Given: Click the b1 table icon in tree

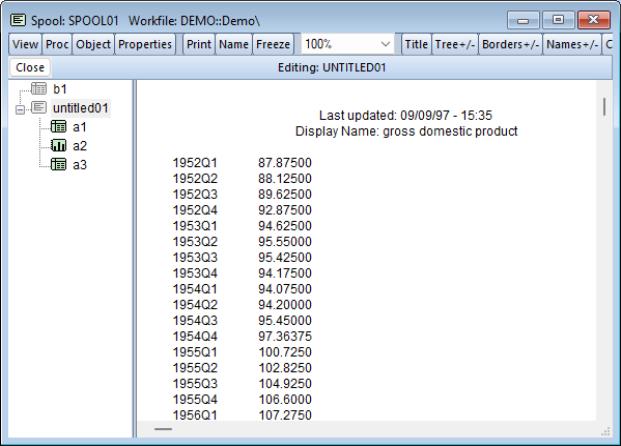Looking at the screenshot, I should pyautogui.click(x=40, y=90).
